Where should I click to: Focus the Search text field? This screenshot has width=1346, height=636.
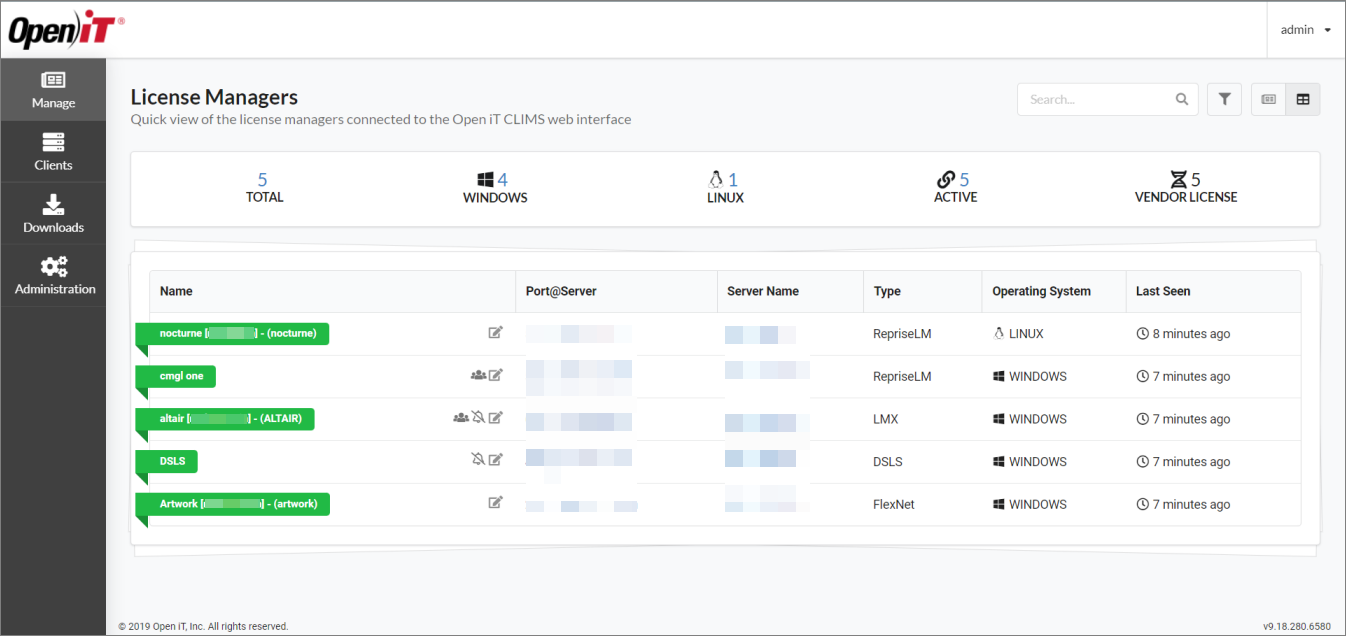[1095, 99]
